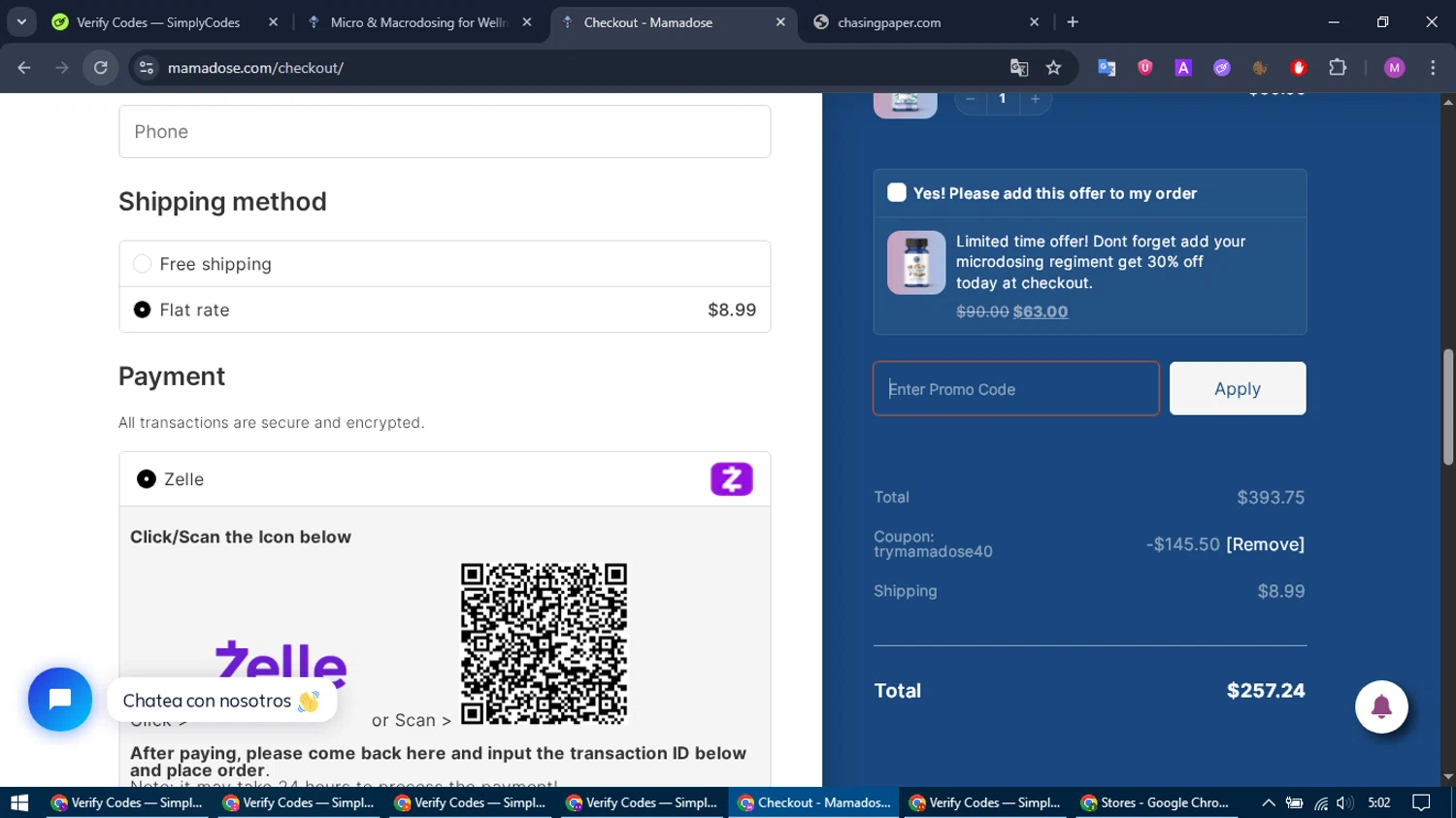Click the $393.75 total value

1271,498
